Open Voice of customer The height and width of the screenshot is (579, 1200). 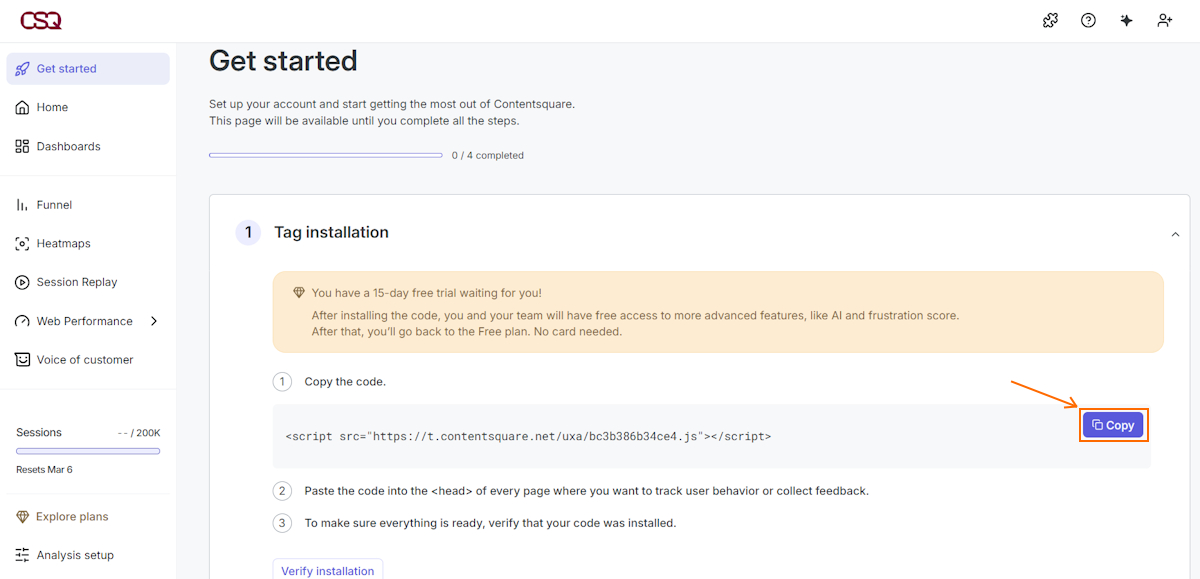click(83, 359)
